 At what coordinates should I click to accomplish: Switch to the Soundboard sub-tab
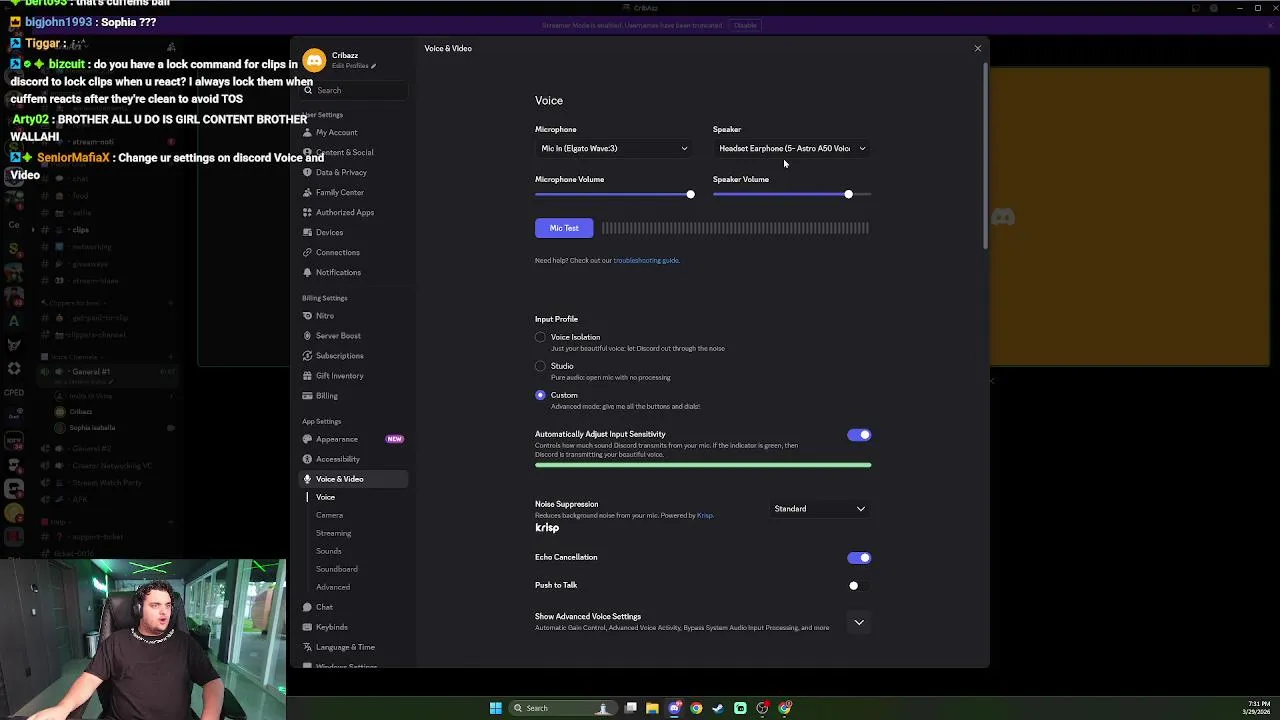(336, 569)
